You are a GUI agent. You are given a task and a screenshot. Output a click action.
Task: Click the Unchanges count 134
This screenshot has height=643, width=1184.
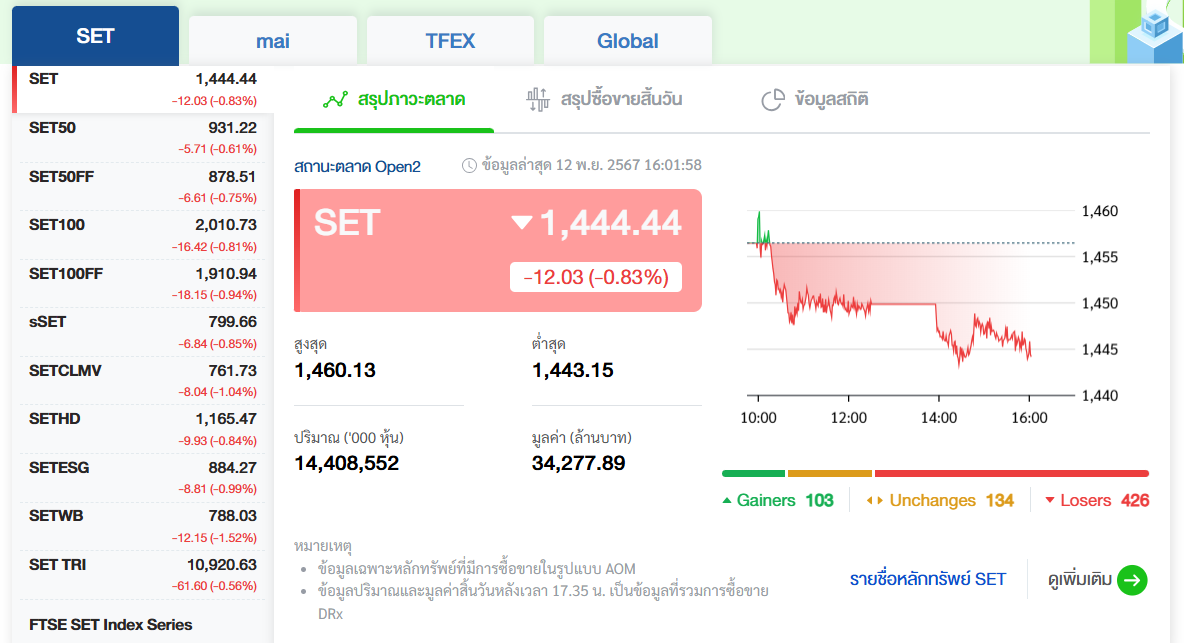(1000, 500)
